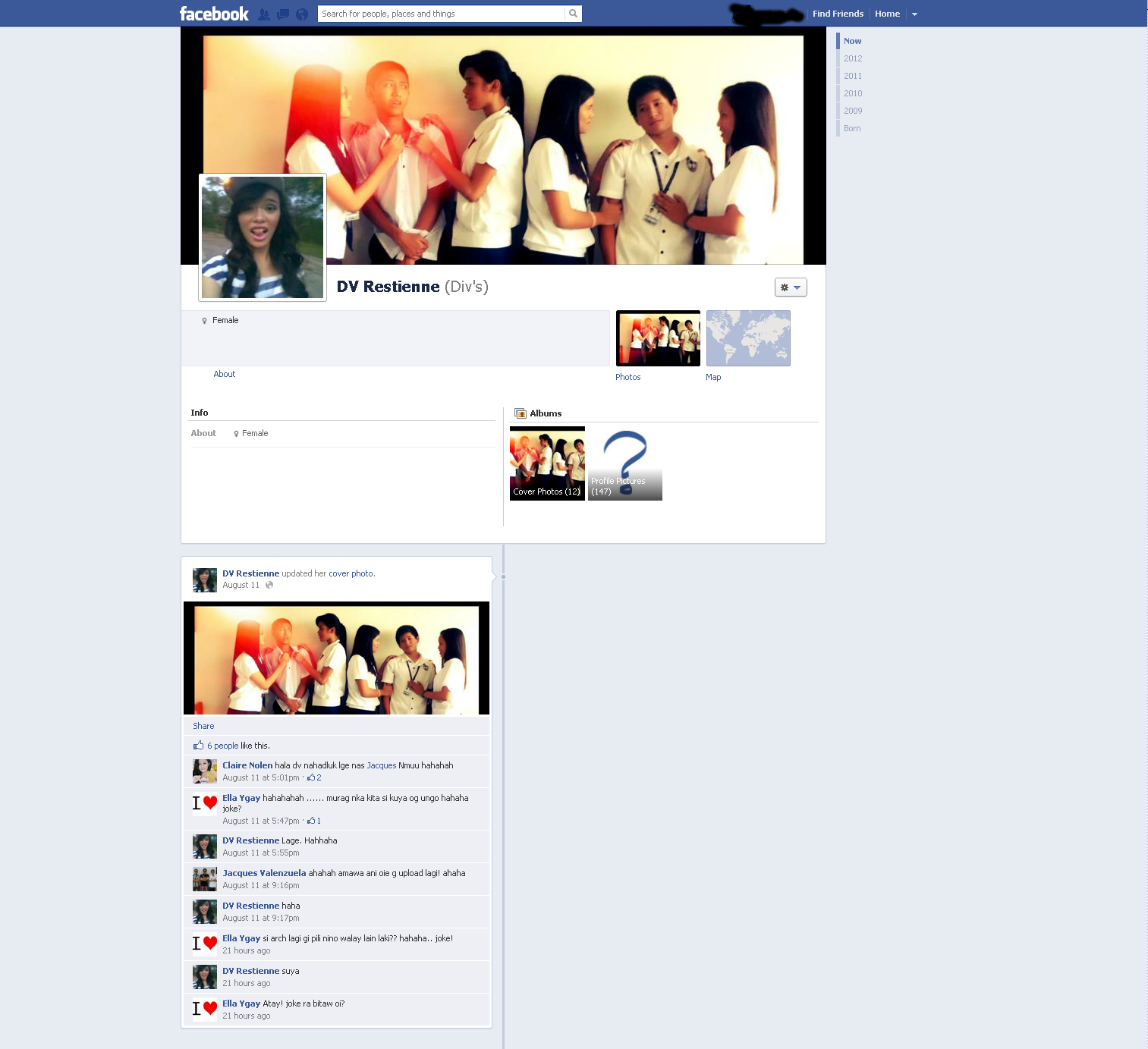
Task: Click the like icon on Ella Ygay's comment
Action: (x=311, y=821)
